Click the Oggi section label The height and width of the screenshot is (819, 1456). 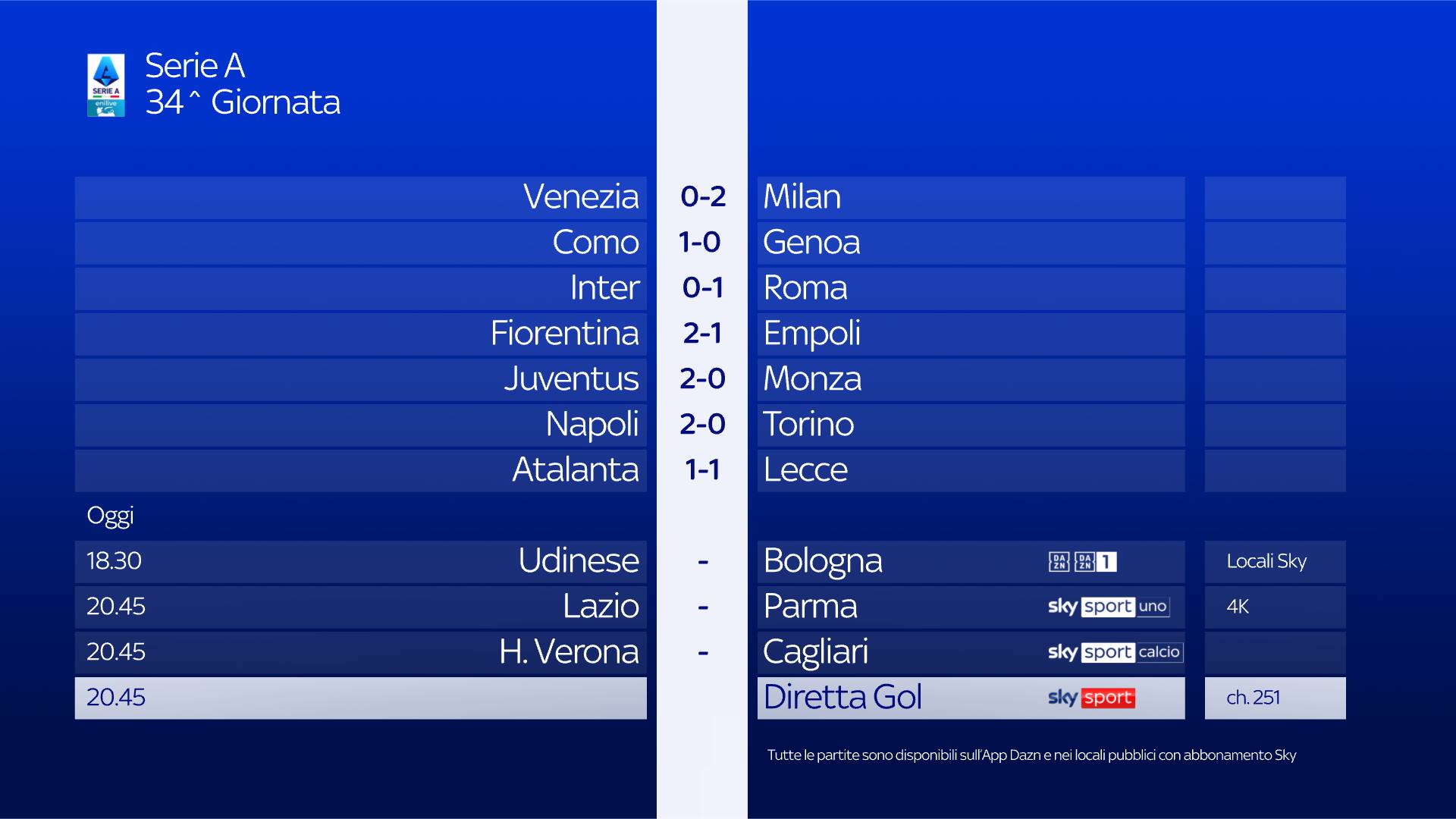(110, 516)
